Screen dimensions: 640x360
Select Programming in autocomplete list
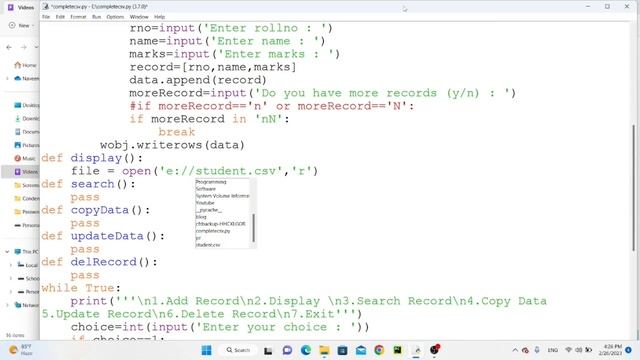(211, 182)
